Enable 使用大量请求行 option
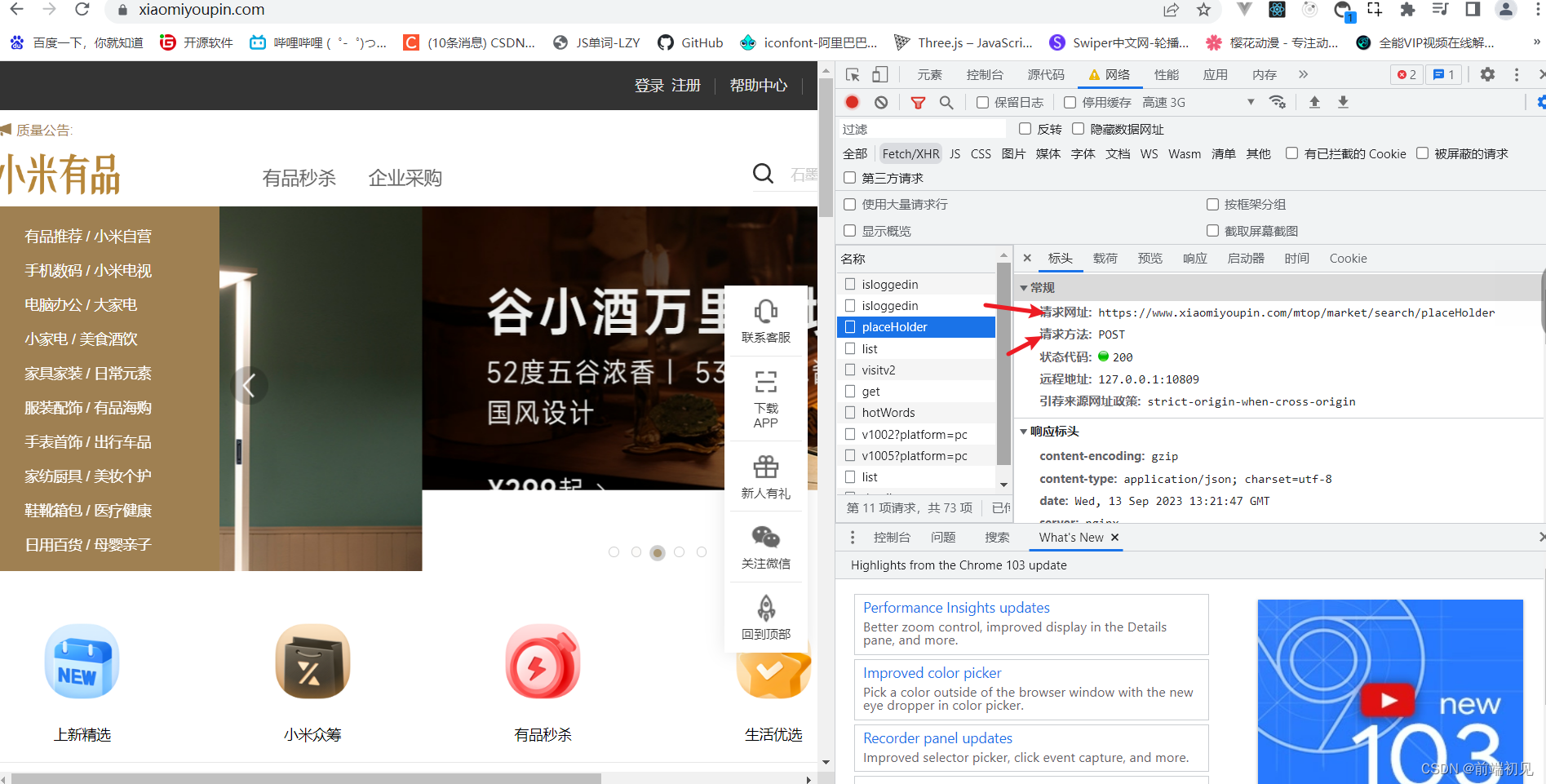This screenshot has height=784, width=1546. point(850,204)
